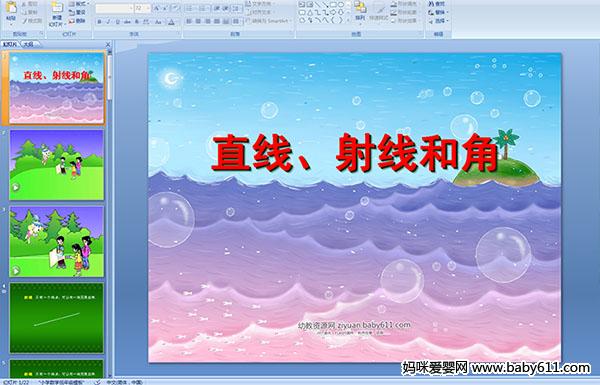Switch to the Outline tab in left pane
This screenshot has height=385, width=600.
pyautogui.click(x=28, y=44)
